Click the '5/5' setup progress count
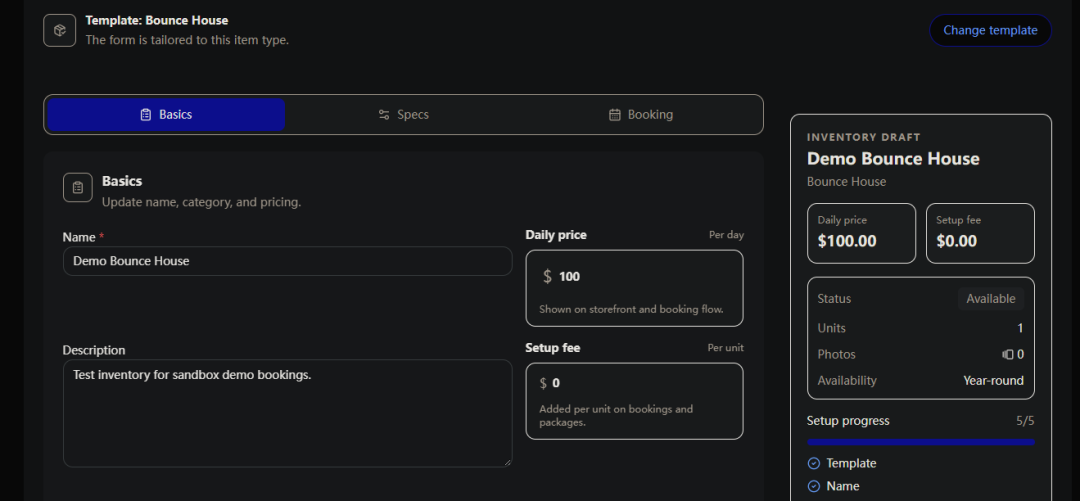1080x501 pixels. pos(1025,420)
